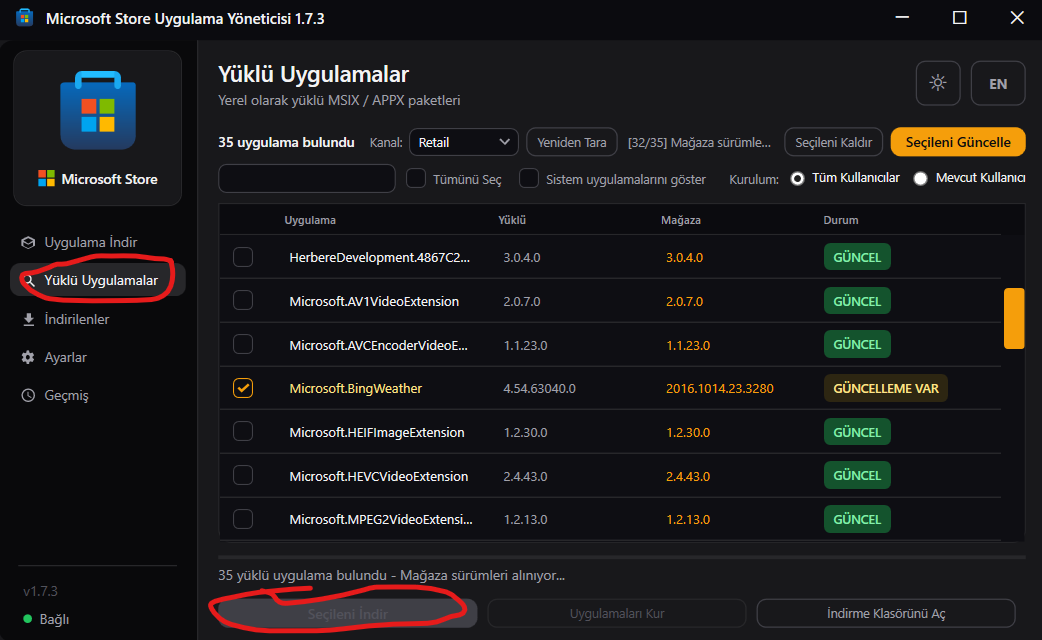Click the Microsoft.HEIFImageExtension name
Screen dimensions: 1042x640
(x=377, y=432)
